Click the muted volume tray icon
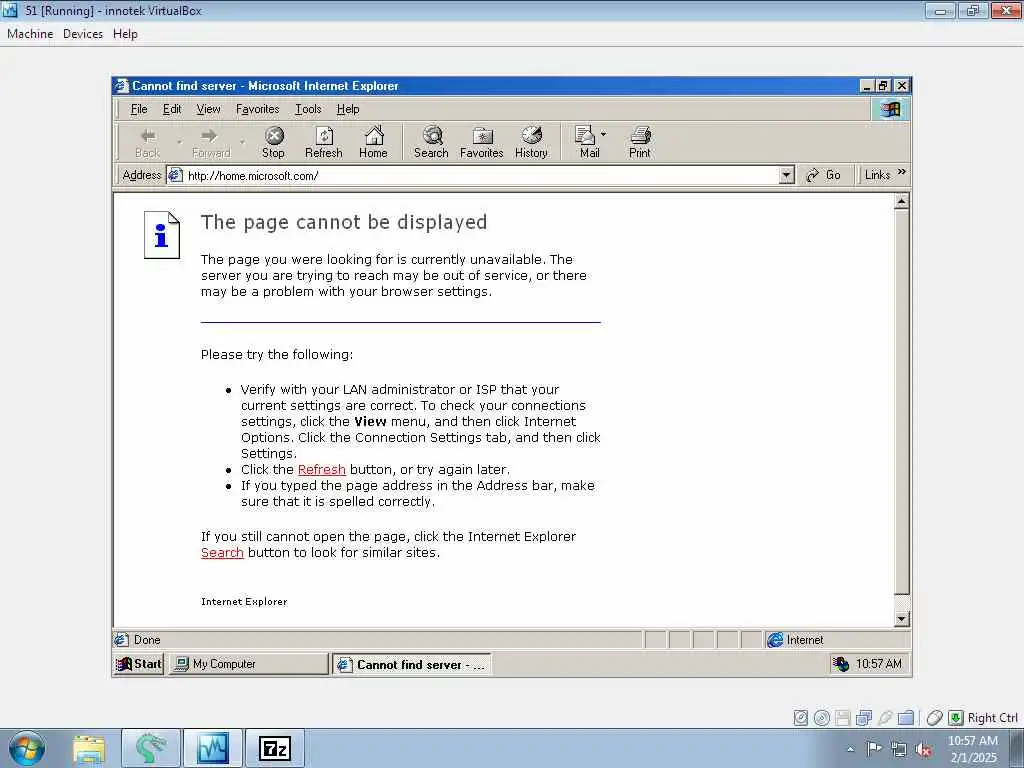 (923, 750)
